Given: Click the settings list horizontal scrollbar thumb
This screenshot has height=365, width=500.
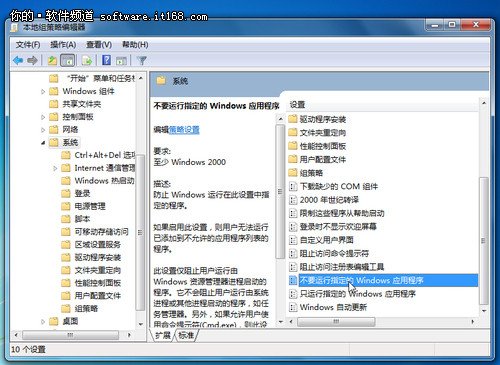Looking at the screenshot, I should [x=336, y=322].
